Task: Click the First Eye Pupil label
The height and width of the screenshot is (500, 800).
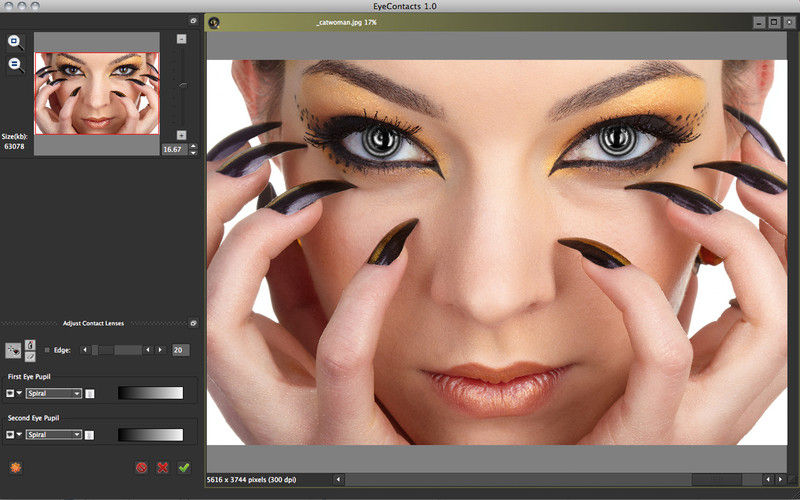Action: (x=29, y=377)
